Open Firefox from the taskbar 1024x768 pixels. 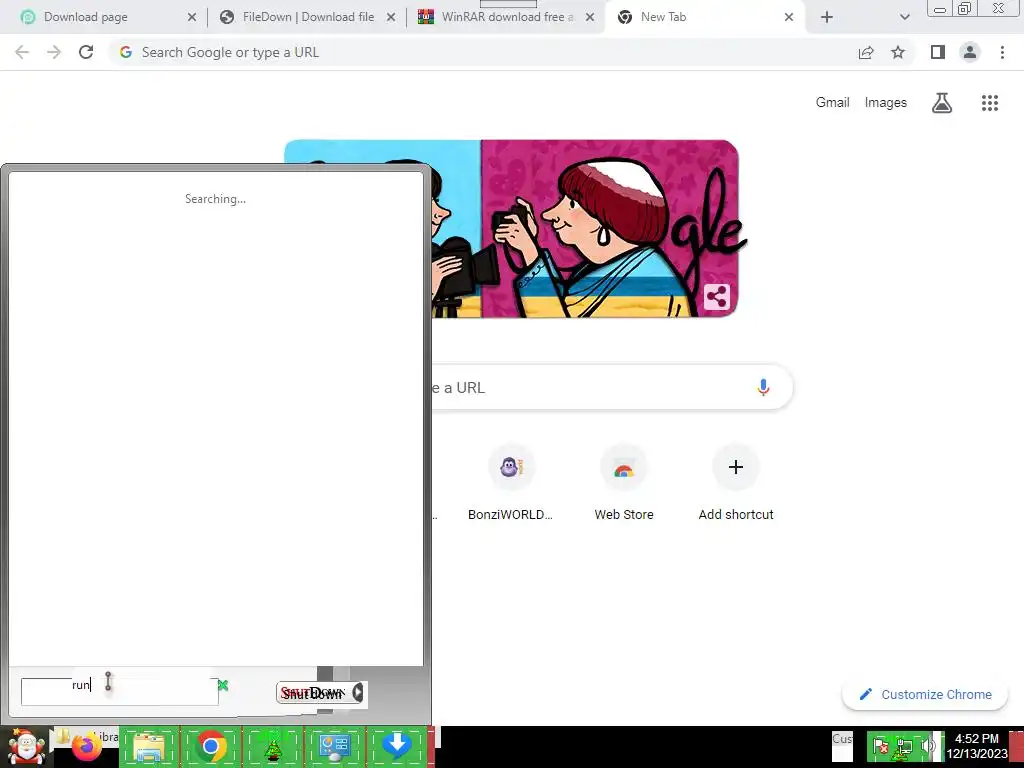pos(86,747)
